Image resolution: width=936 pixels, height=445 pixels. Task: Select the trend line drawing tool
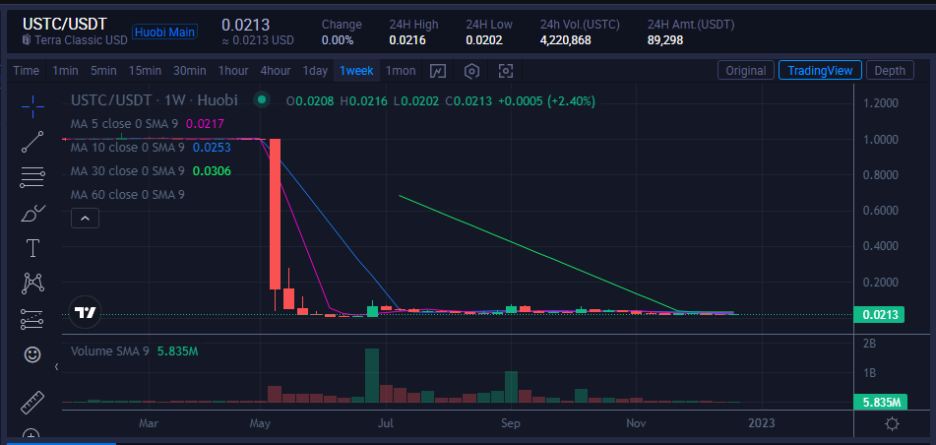click(32, 142)
